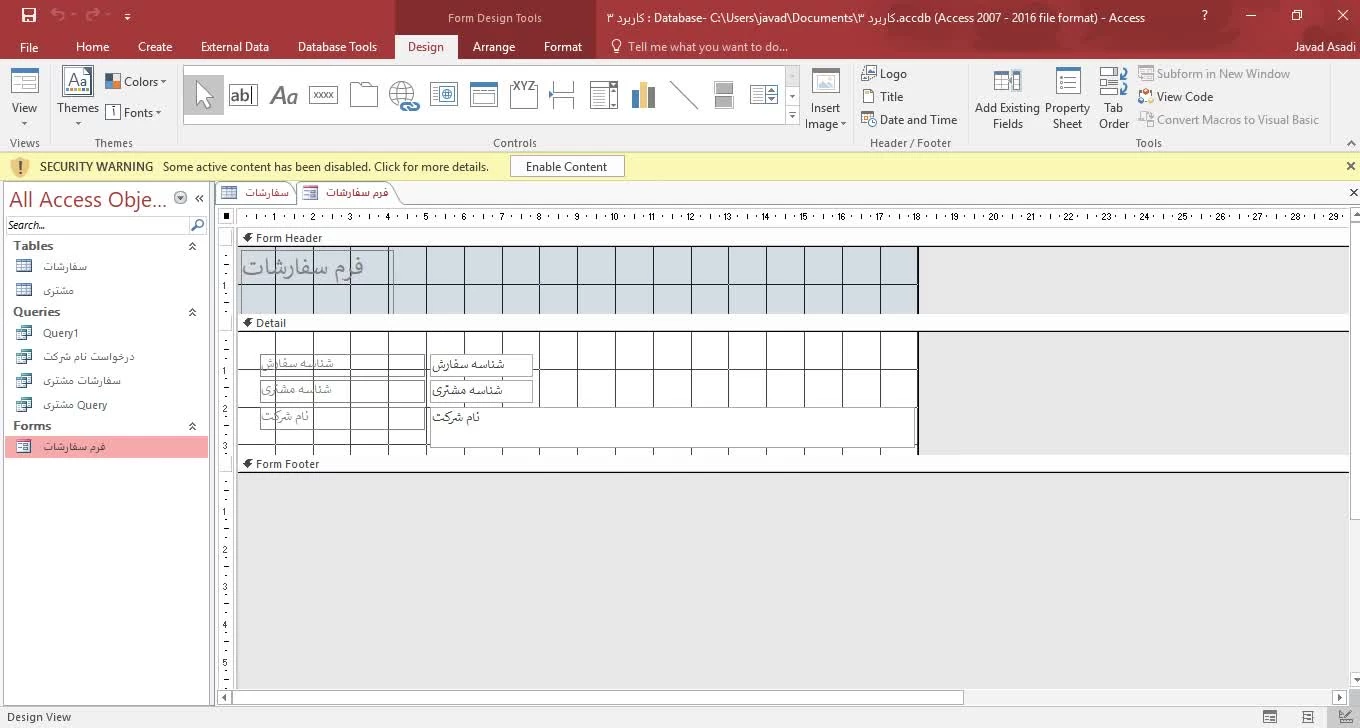Click Design View icon in status bar

(x=1345, y=717)
